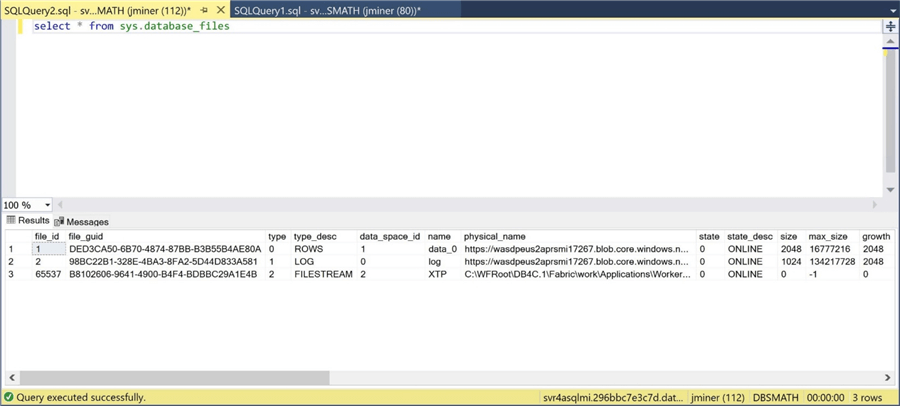The height and width of the screenshot is (406, 900).
Task: Click the growth column header
Action: point(876,236)
